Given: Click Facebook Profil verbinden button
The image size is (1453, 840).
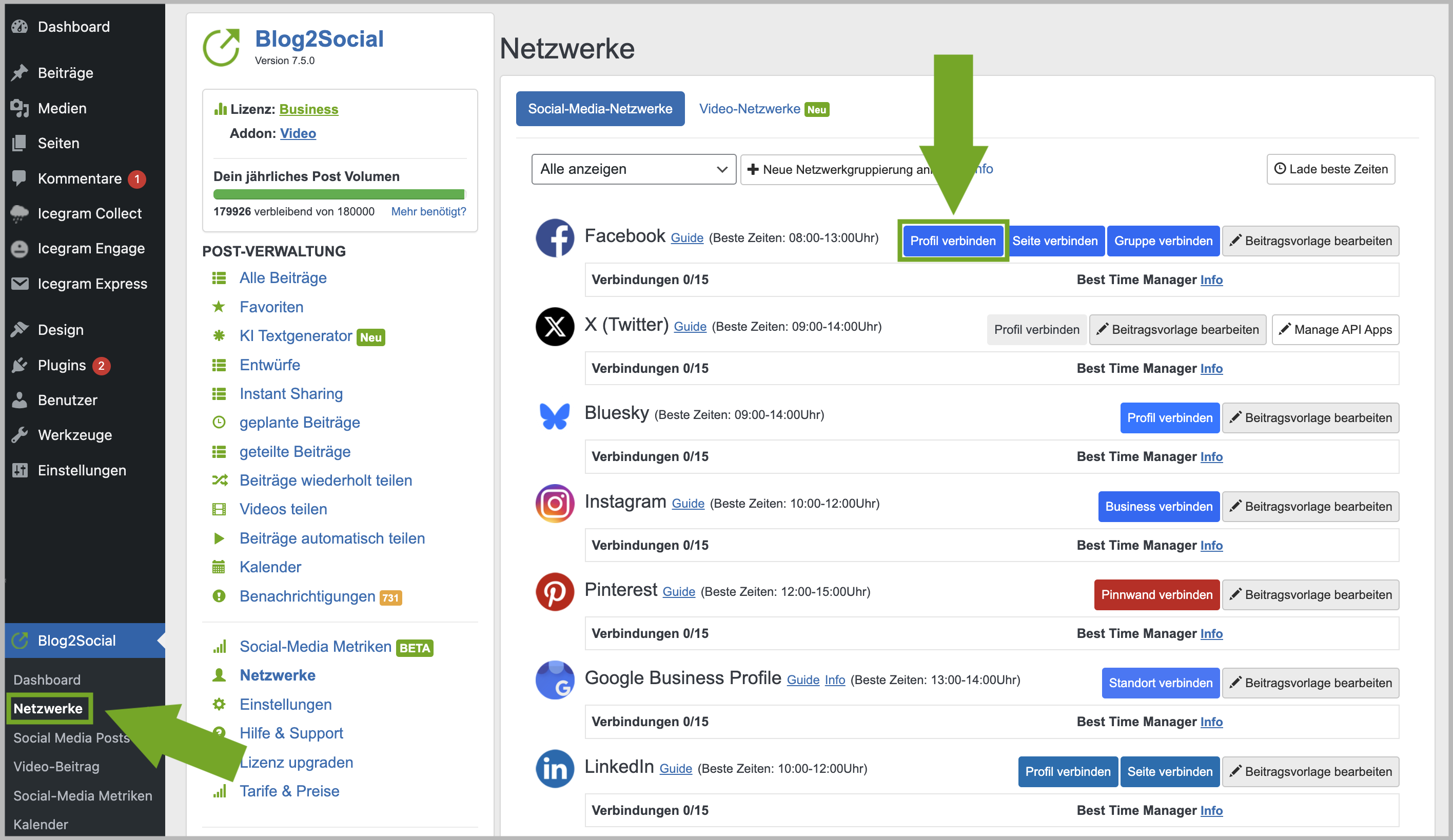Looking at the screenshot, I should [x=953, y=241].
